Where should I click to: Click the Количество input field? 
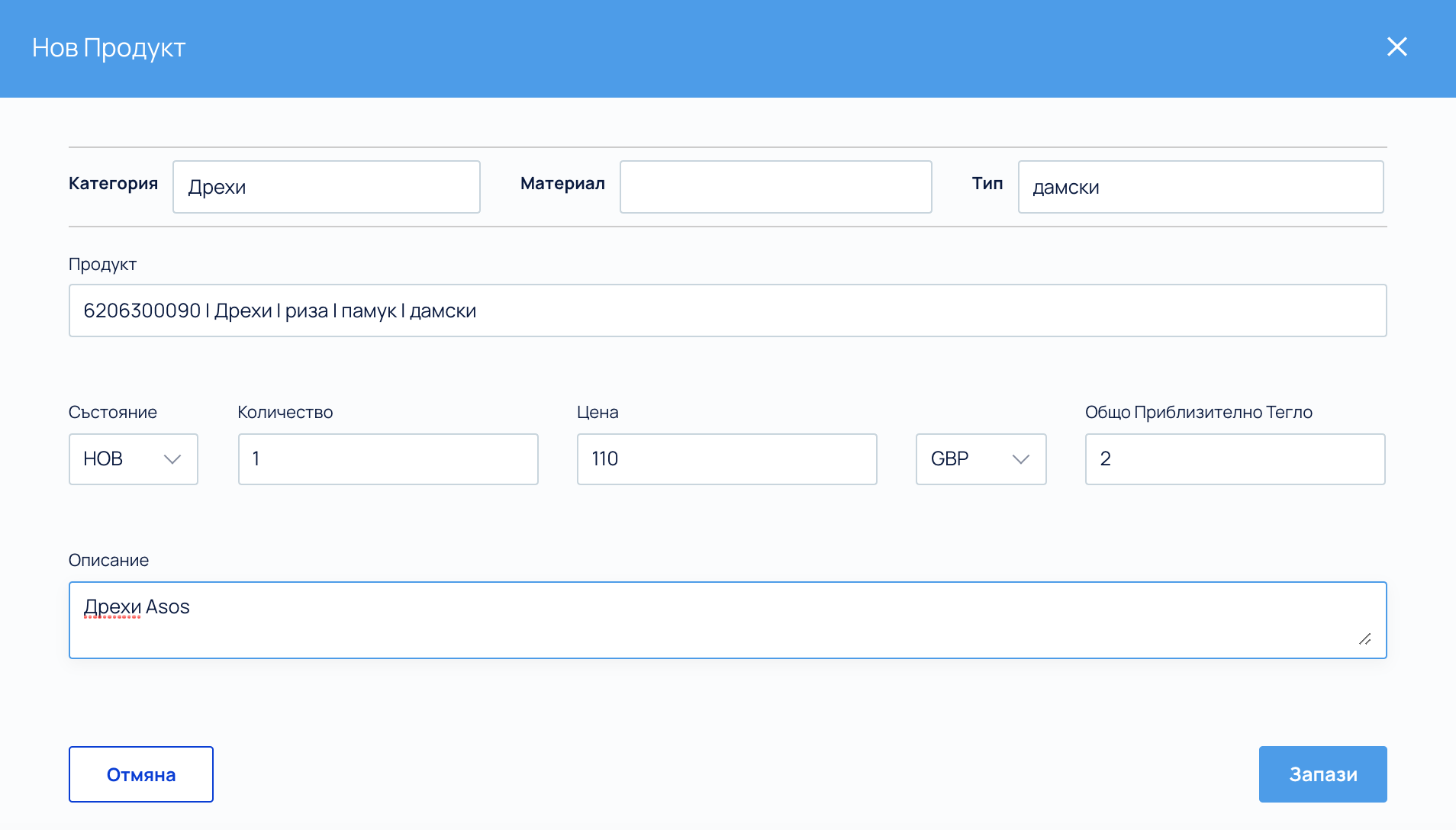(388, 459)
